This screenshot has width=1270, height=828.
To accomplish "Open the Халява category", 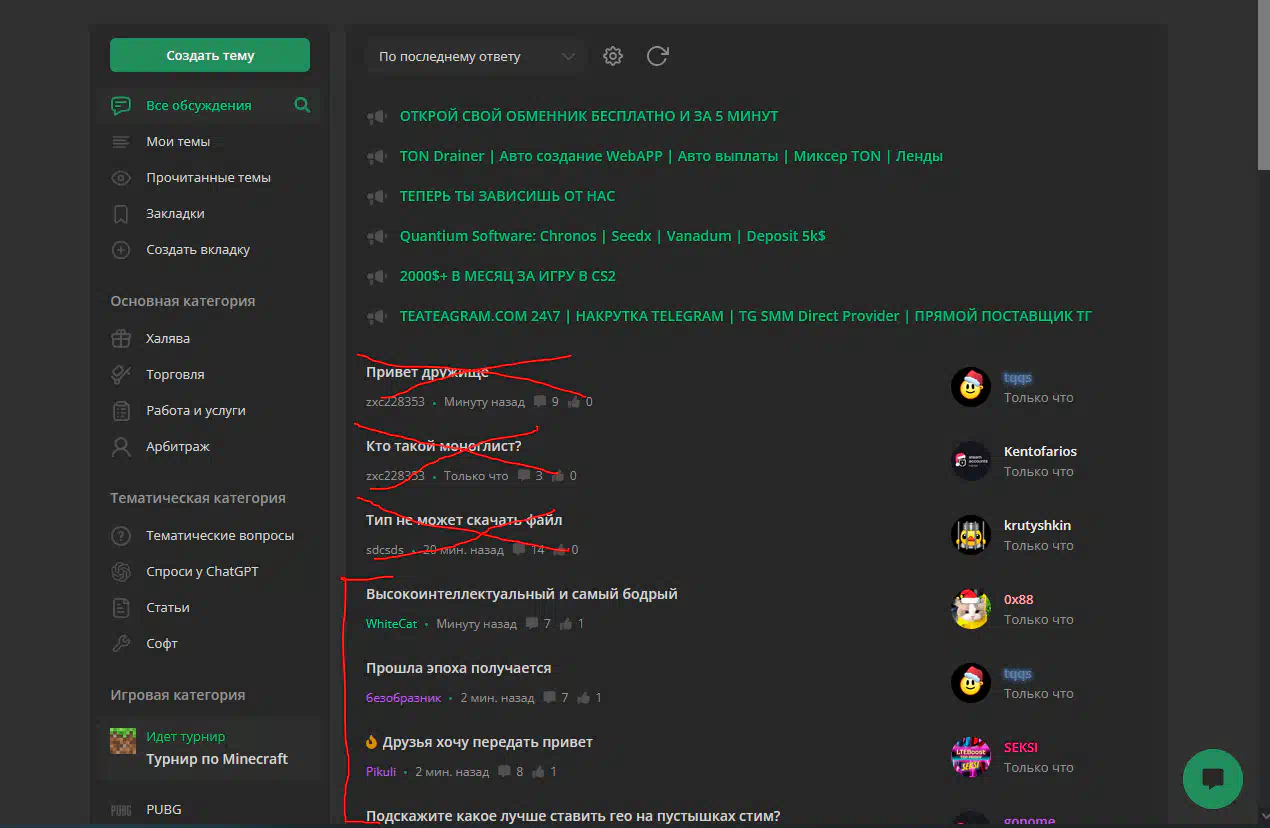I will point(168,338).
